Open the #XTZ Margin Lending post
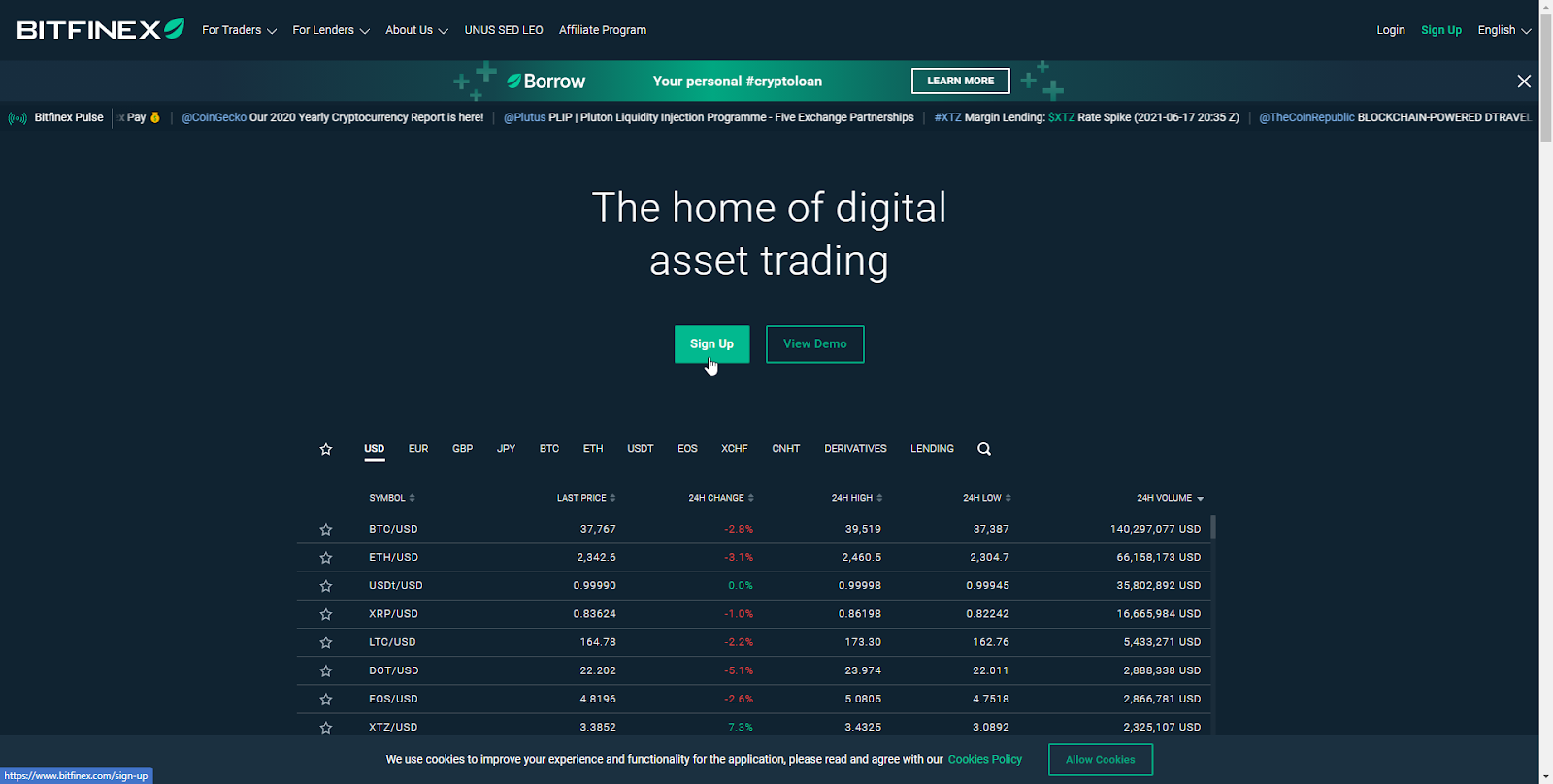The image size is (1553, 784). (1086, 117)
